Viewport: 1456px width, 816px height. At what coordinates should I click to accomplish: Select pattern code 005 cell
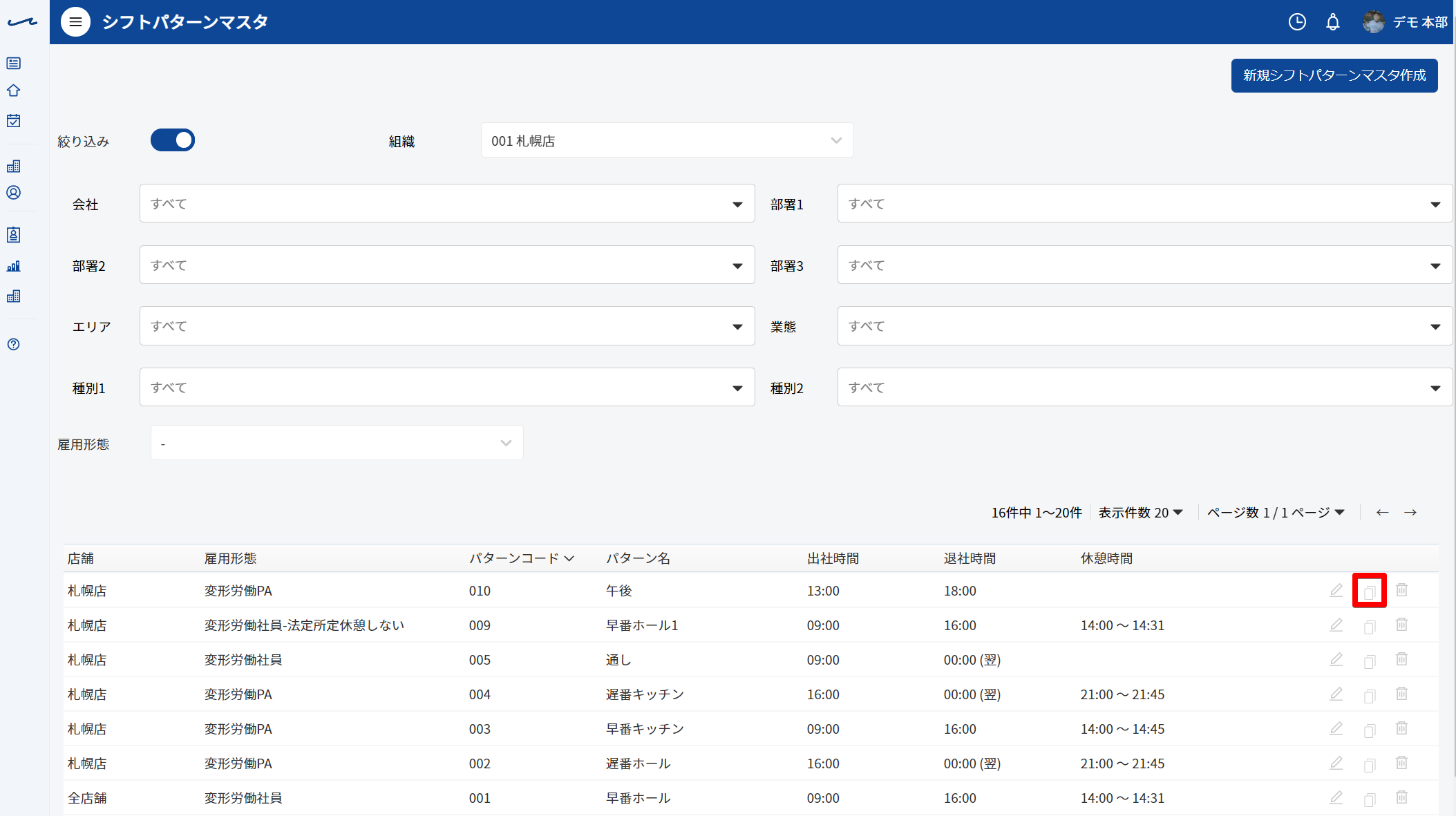480,660
